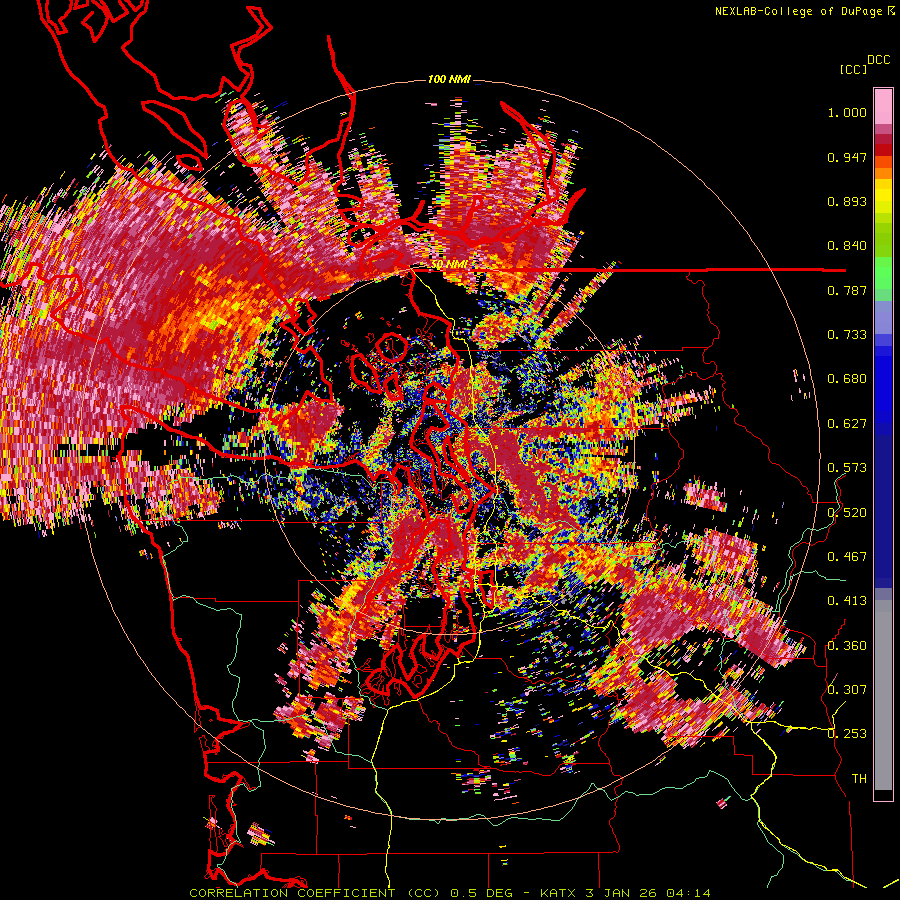Click the 0.307 color scale value
Viewport: 900px width, 900px height.
tap(847, 690)
